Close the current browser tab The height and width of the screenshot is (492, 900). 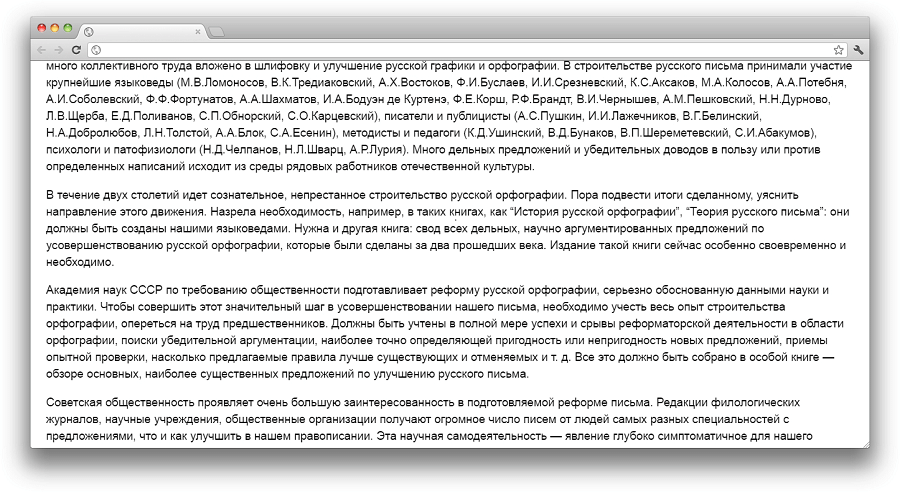coord(198,32)
